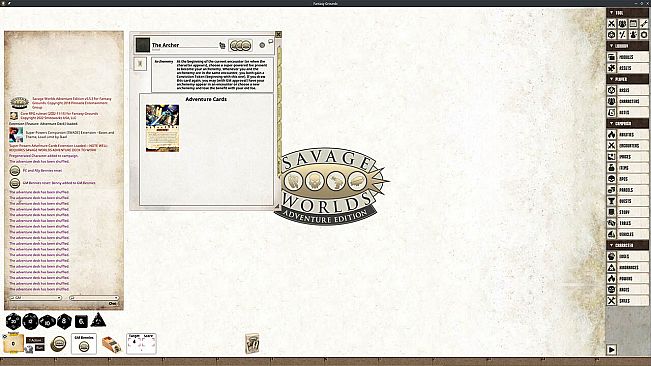This screenshot has height=366, width=651.
Task: Click the action card deck shoe
Action: pyautogui.click(x=111, y=344)
